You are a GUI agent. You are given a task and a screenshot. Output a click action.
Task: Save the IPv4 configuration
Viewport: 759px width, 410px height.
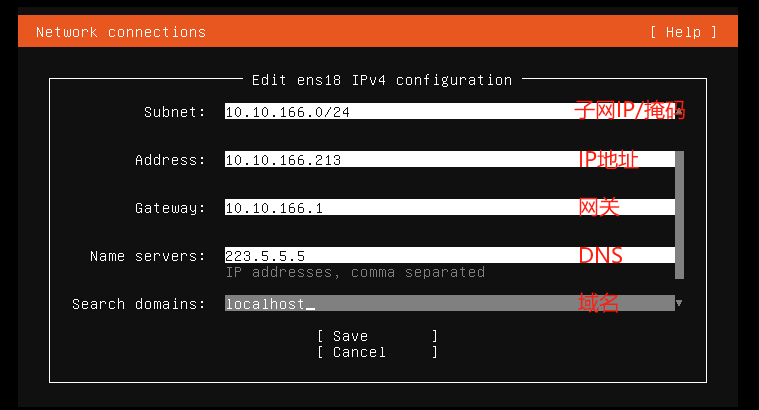[x=378, y=335]
